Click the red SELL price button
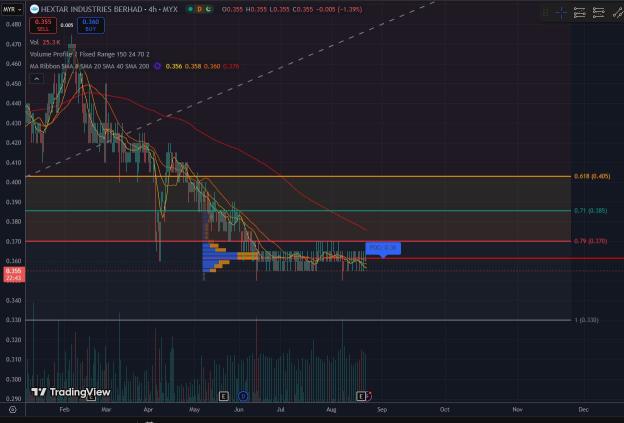 [43, 25]
